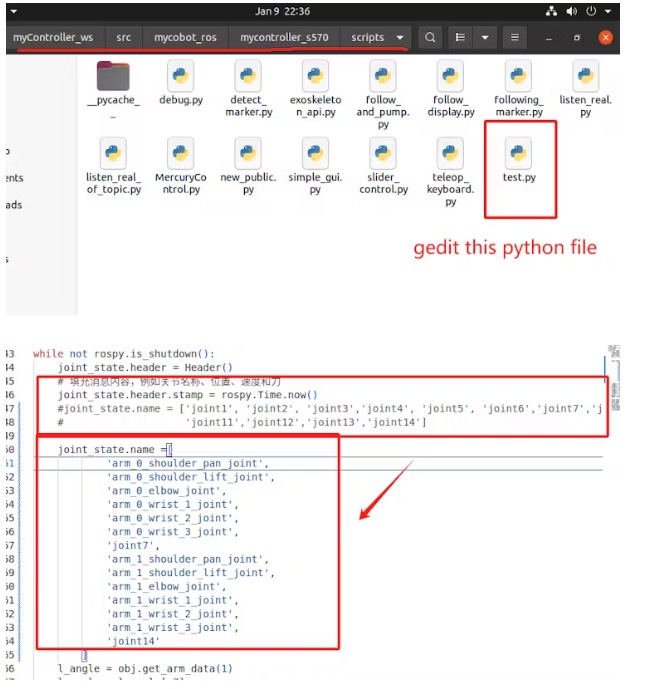Open the hamburger main menu
The width and height of the screenshot is (646, 689).
click(514, 37)
